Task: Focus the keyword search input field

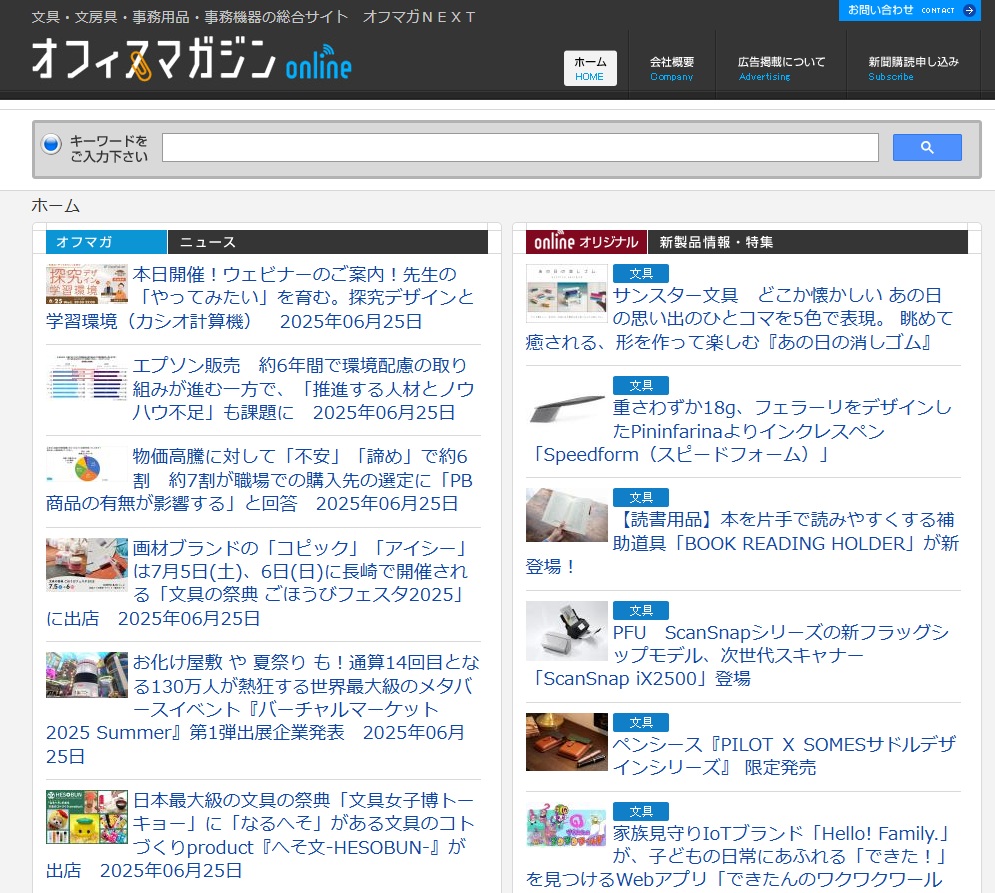Action: (x=520, y=147)
